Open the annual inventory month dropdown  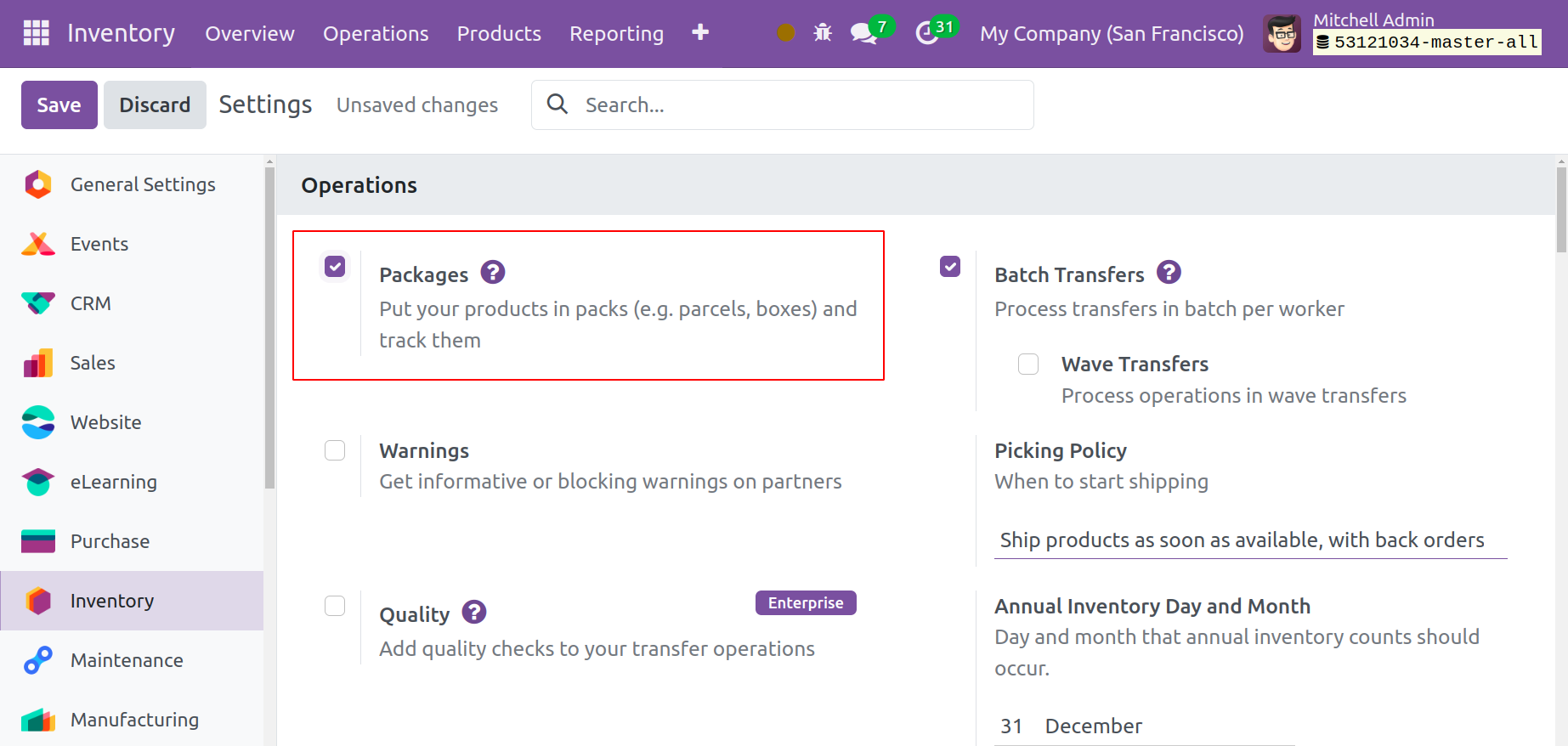click(x=1164, y=726)
